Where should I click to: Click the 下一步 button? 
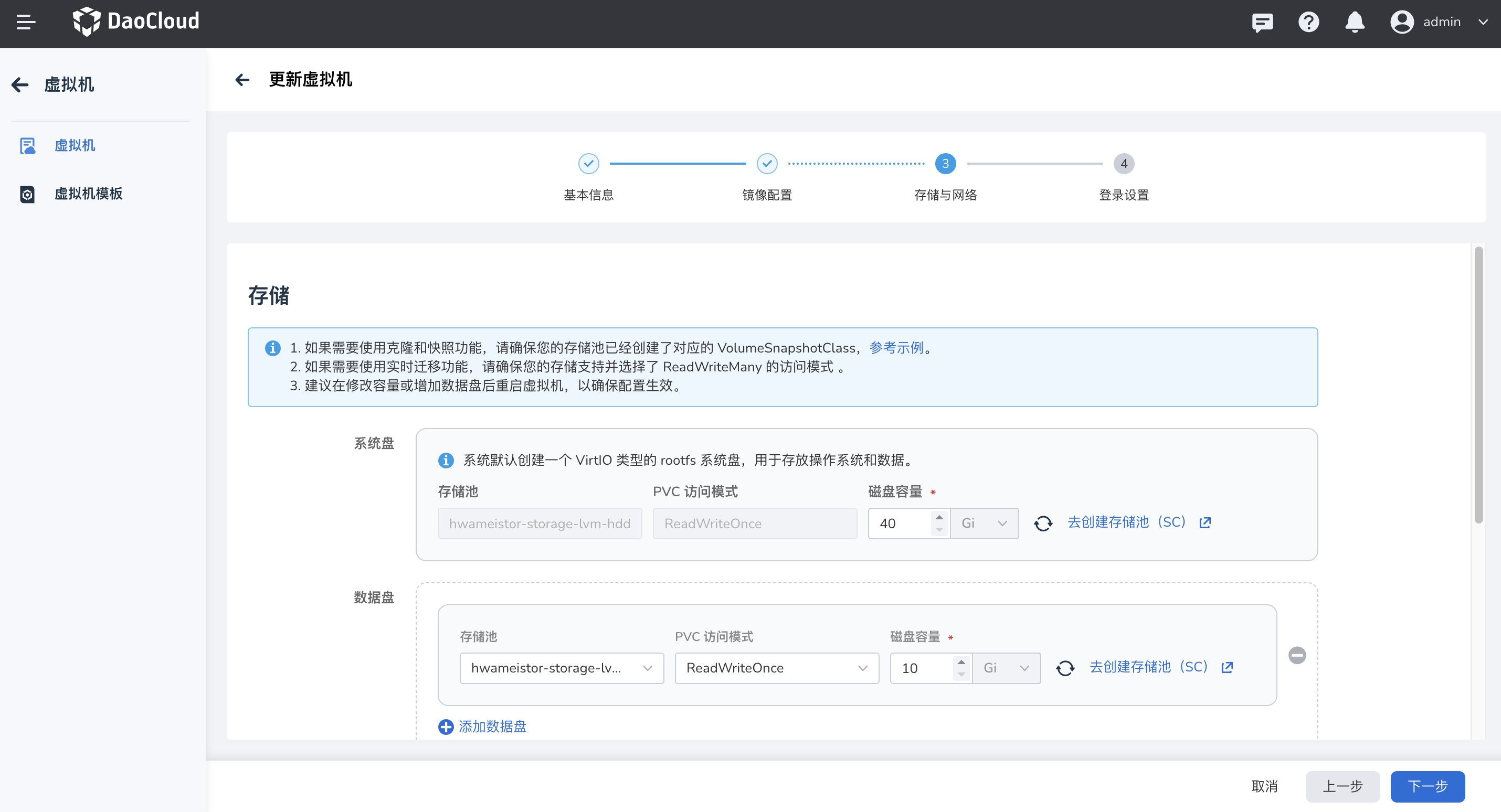pyautogui.click(x=1427, y=786)
